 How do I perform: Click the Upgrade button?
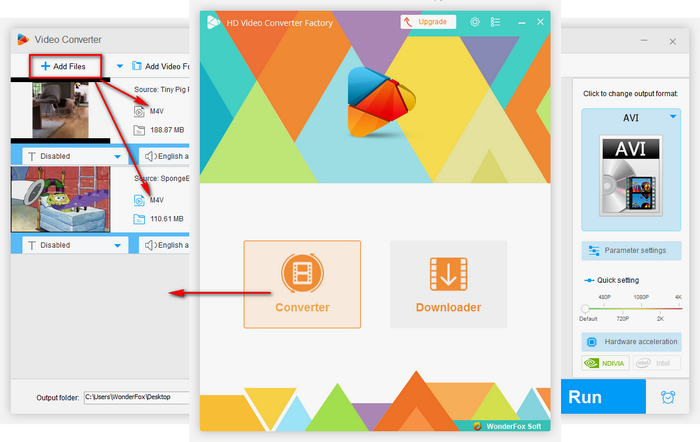click(428, 22)
